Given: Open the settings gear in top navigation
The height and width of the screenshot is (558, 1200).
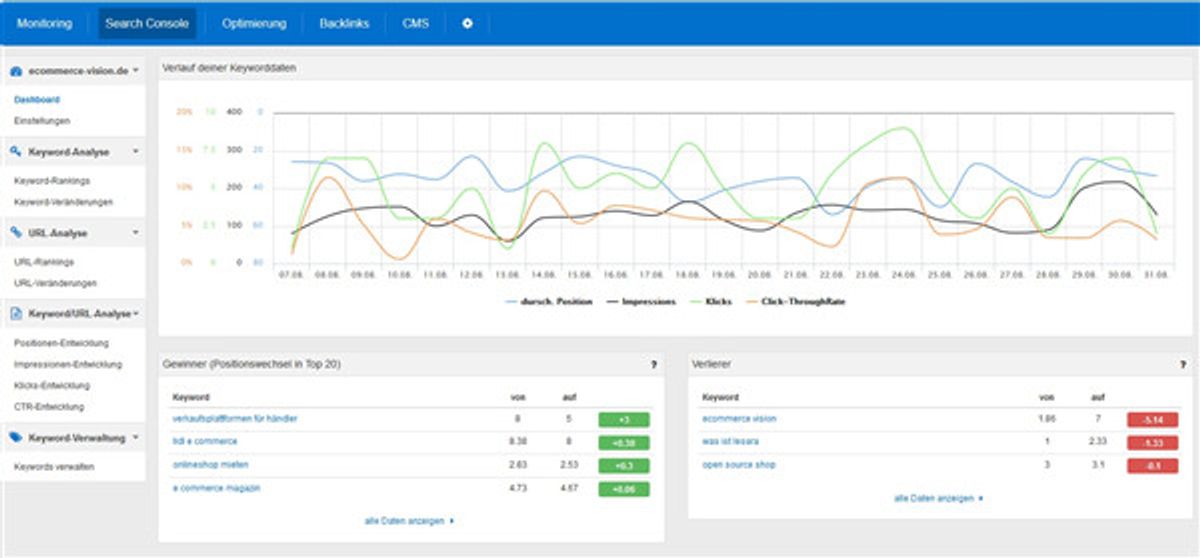Looking at the screenshot, I should coord(467,23).
